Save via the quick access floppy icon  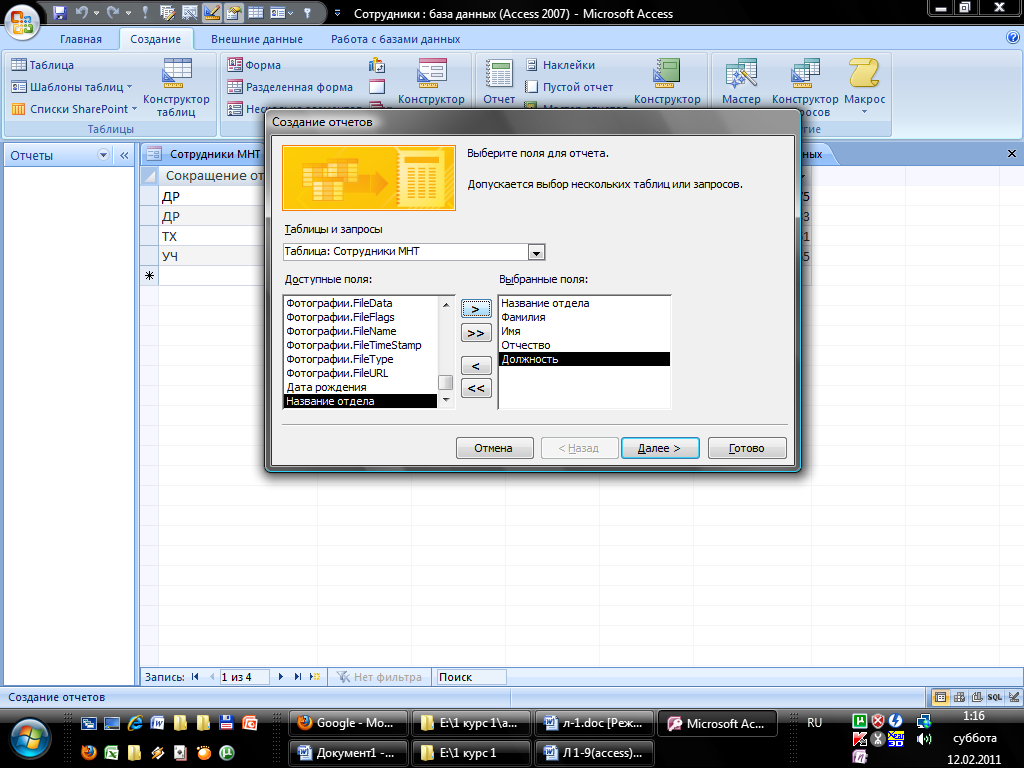[x=60, y=12]
